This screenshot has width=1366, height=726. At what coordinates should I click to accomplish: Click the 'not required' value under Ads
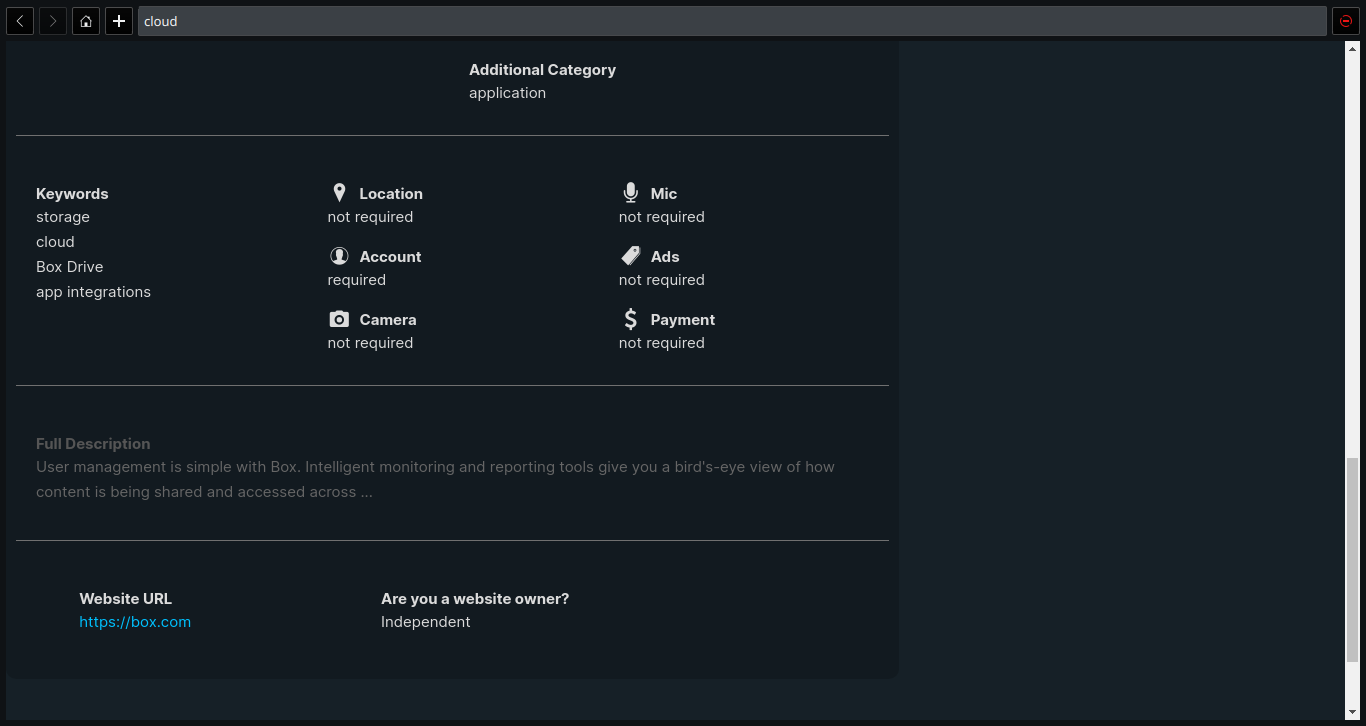point(661,280)
